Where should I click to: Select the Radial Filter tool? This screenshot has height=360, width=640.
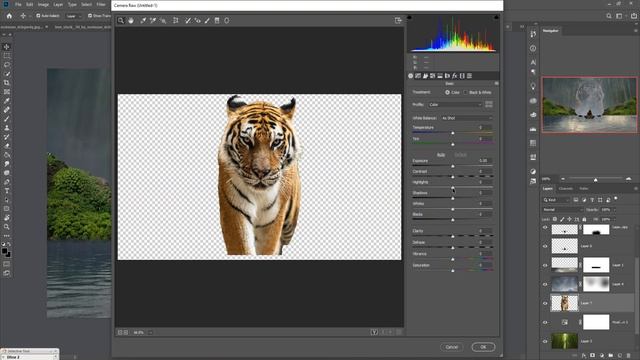227,20
